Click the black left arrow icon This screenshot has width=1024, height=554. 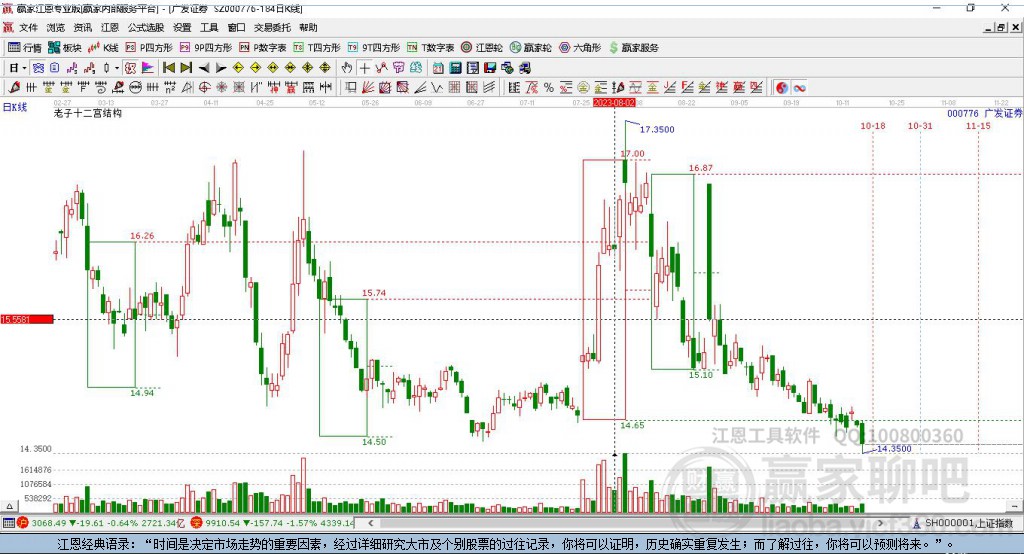[204, 68]
